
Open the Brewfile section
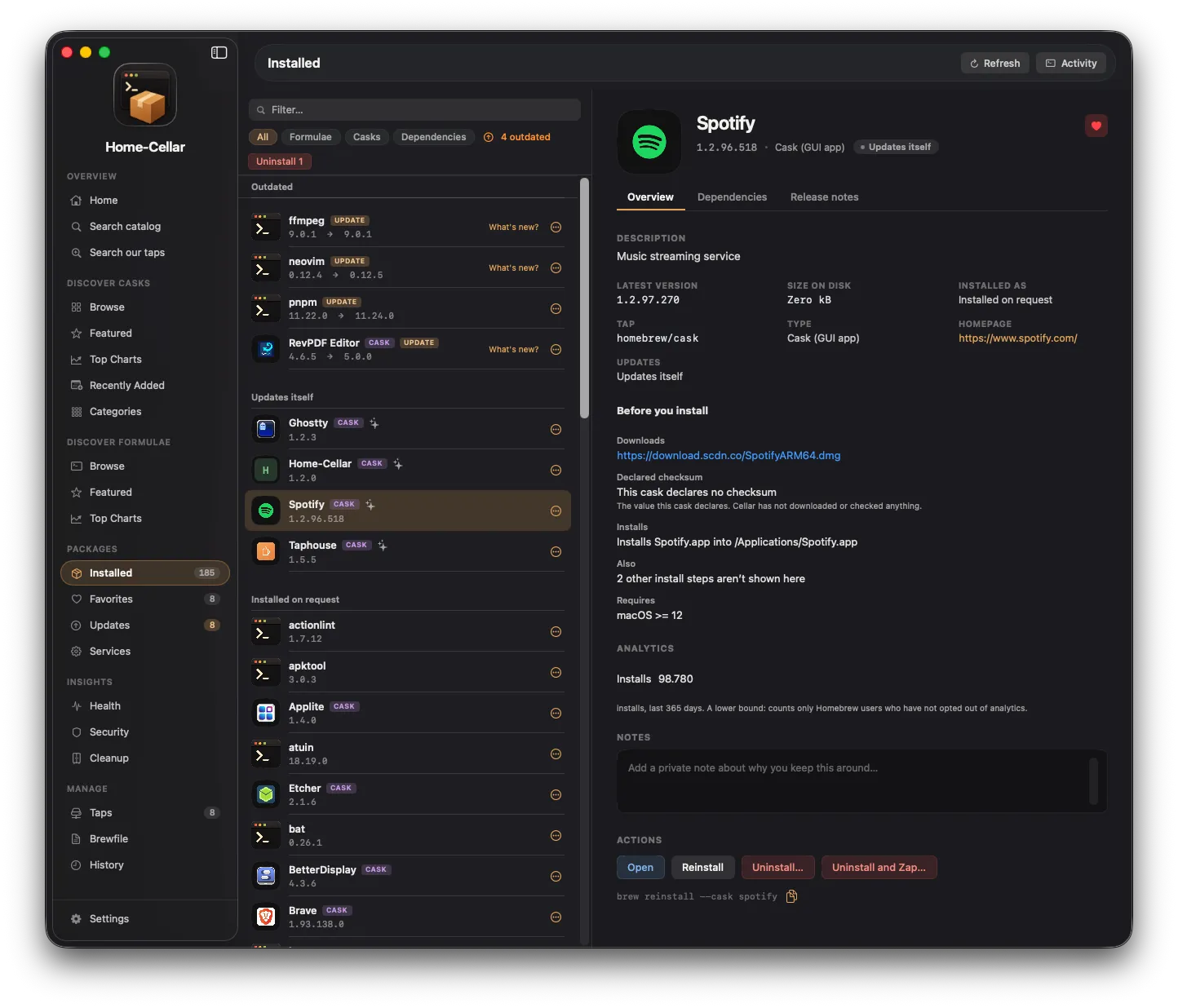[x=145, y=839]
